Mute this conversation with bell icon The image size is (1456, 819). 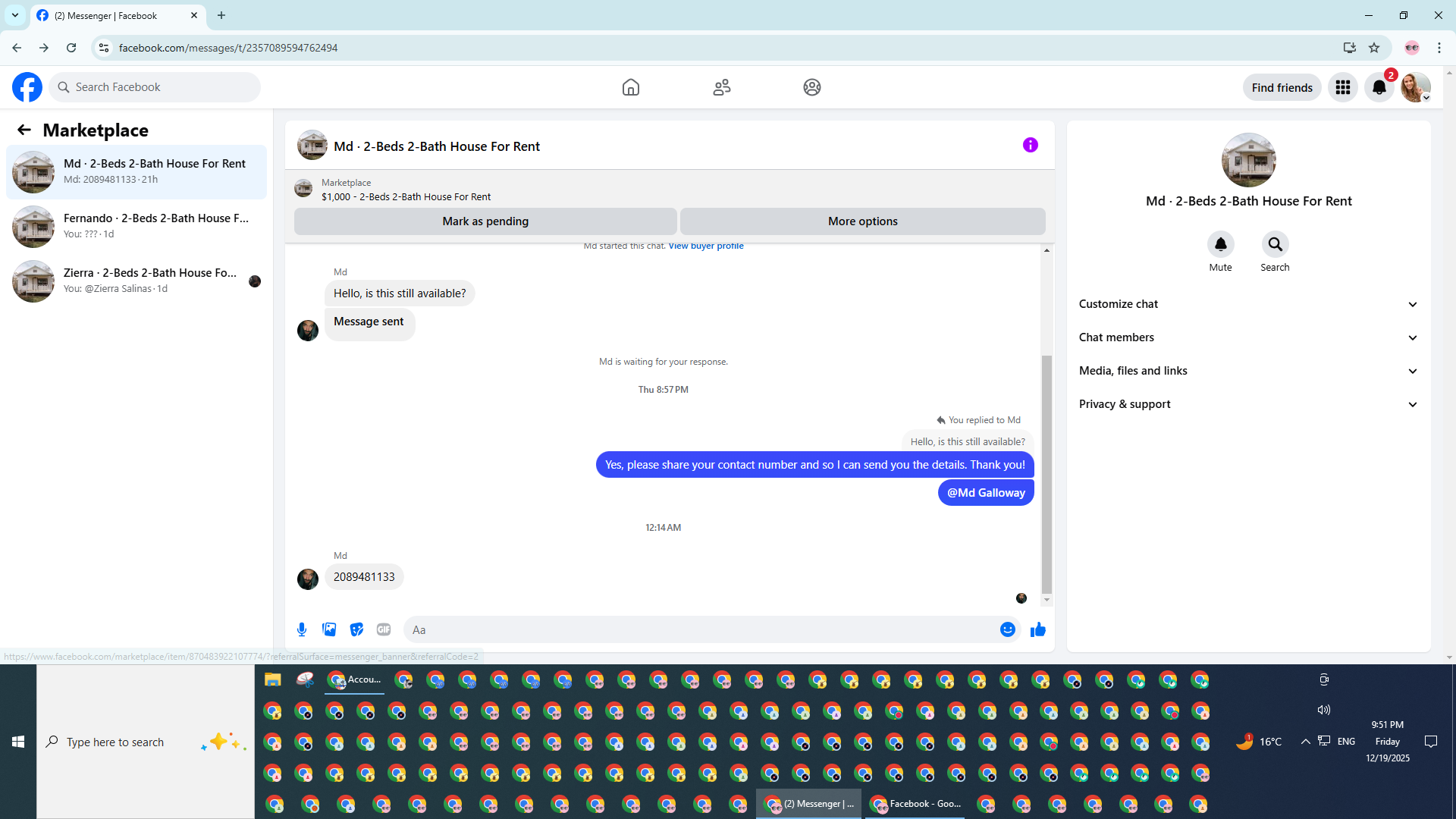click(x=1220, y=244)
